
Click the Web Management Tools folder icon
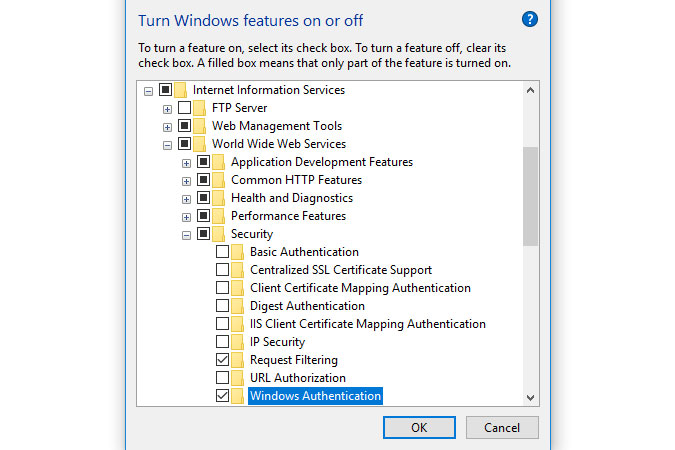coord(200,126)
